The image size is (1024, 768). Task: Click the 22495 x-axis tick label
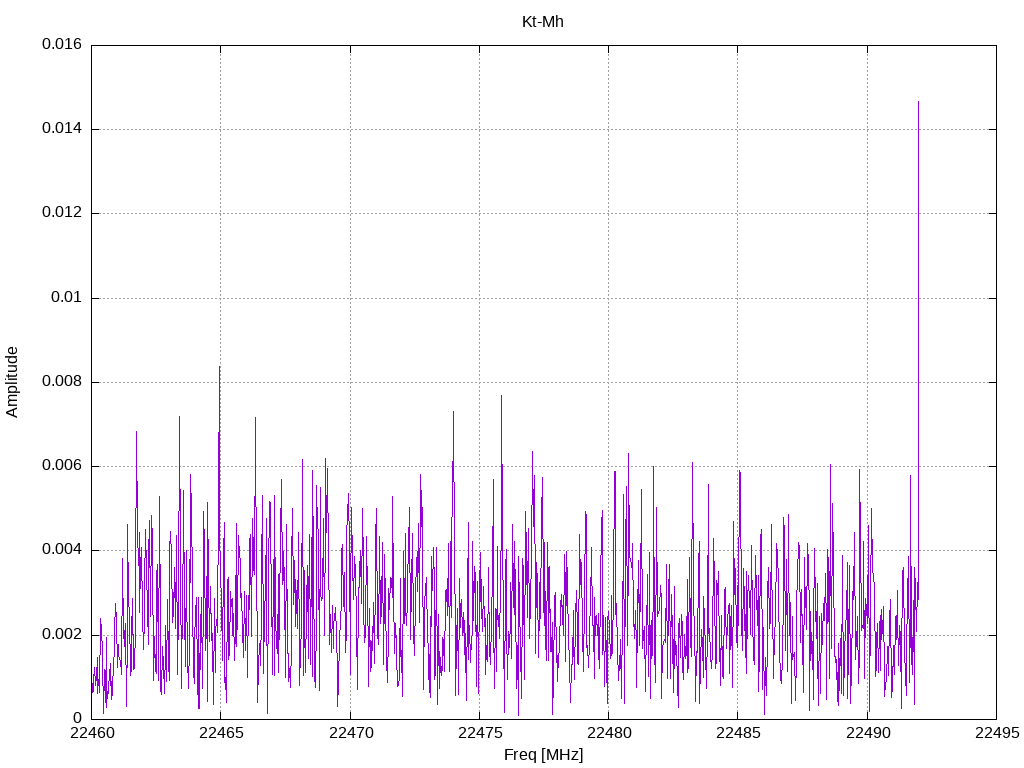(x=996, y=733)
